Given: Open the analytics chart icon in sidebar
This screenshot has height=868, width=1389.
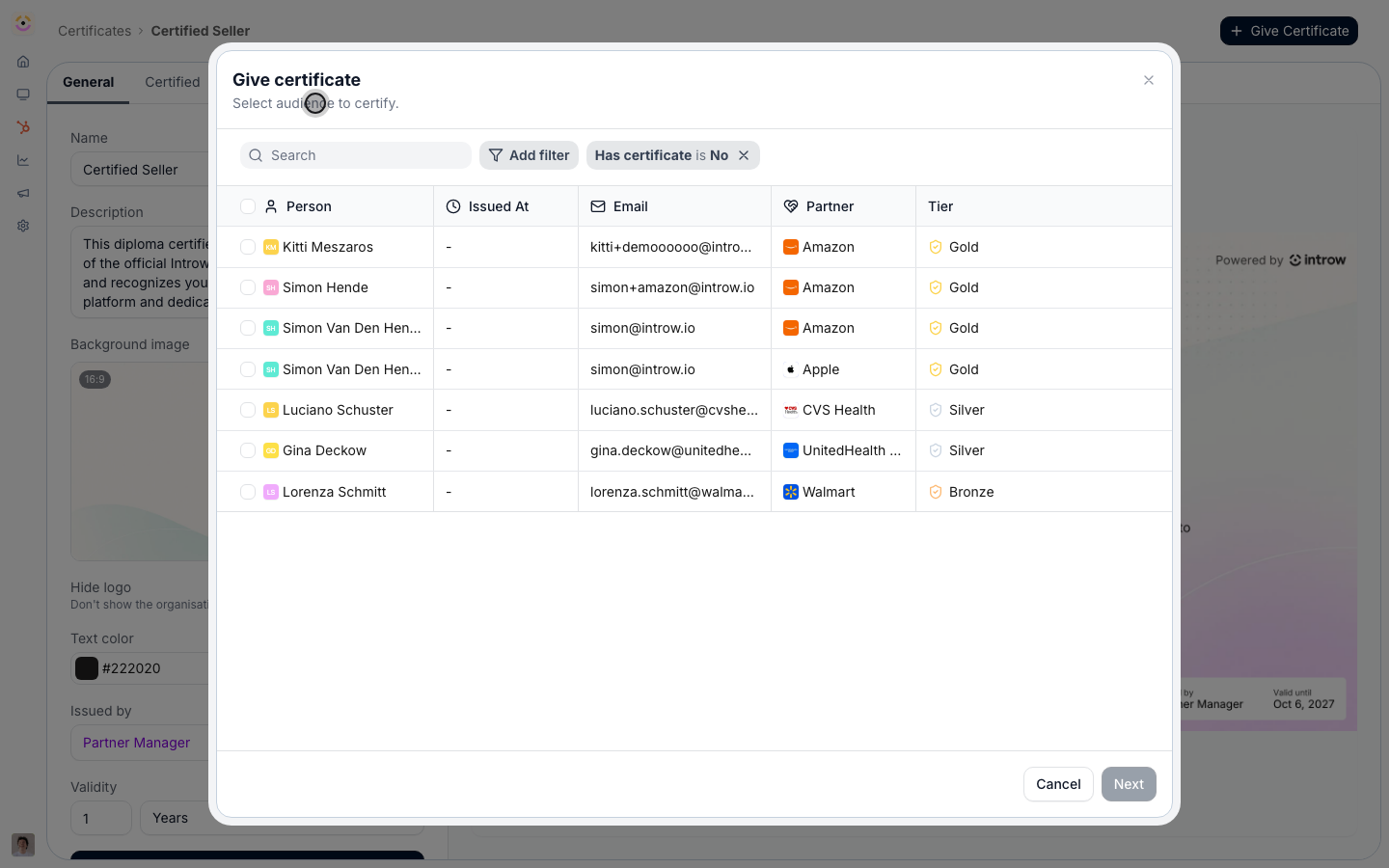Looking at the screenshot, I should 23,160.
